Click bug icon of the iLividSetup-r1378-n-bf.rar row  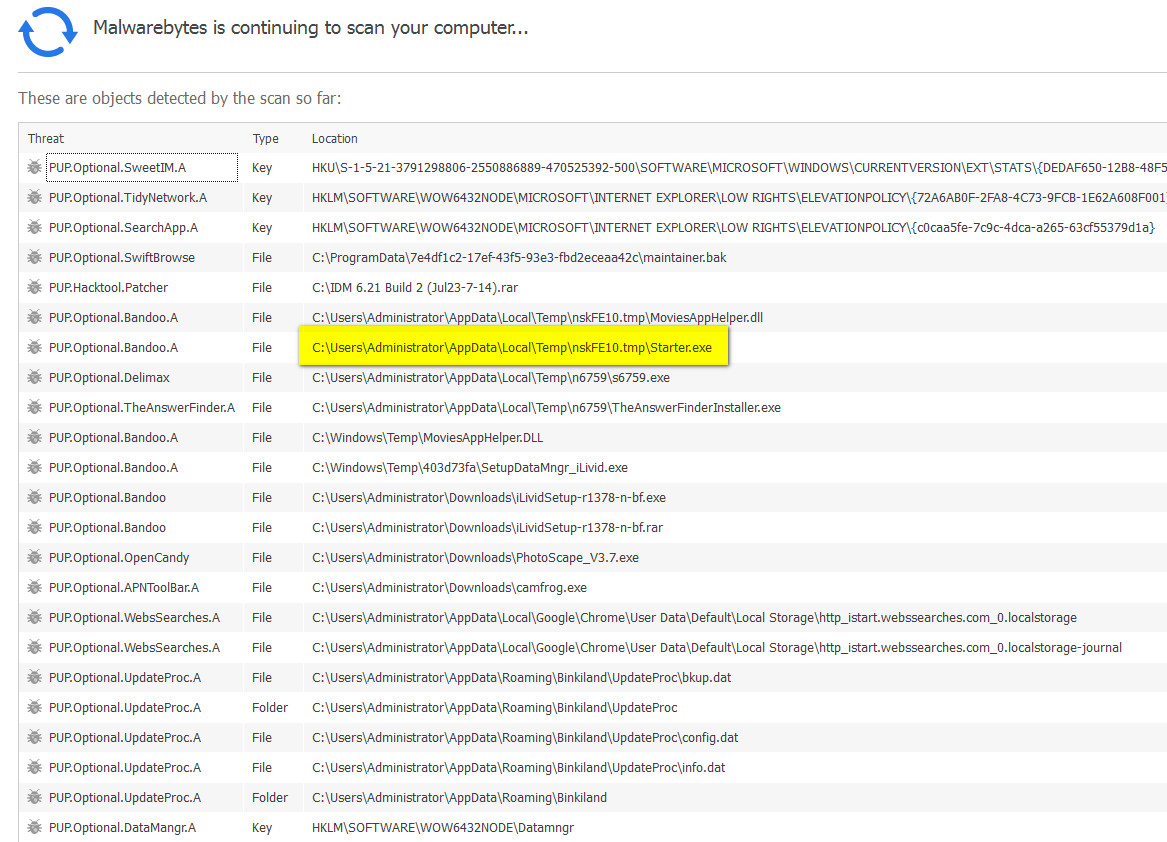click(x=34, y=527)
